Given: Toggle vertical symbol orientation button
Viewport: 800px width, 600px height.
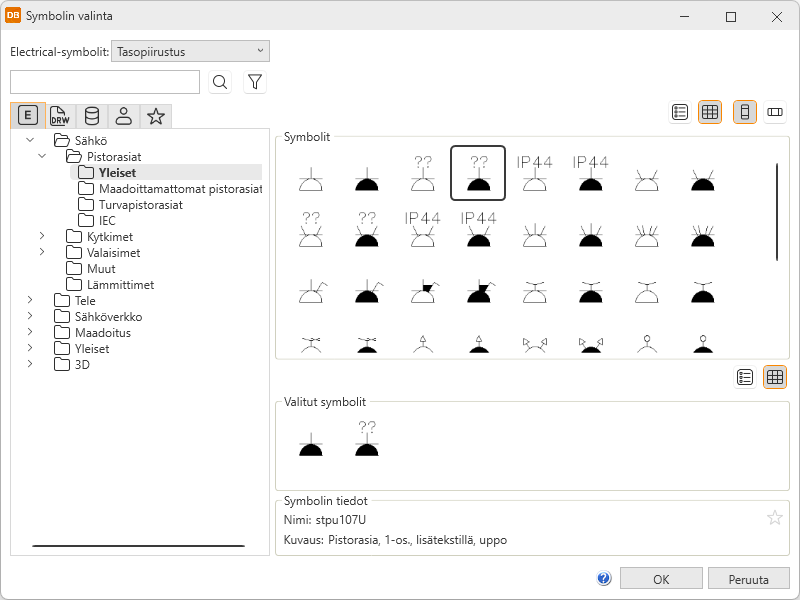Looking at the screenshot, I should pos(744,112).
